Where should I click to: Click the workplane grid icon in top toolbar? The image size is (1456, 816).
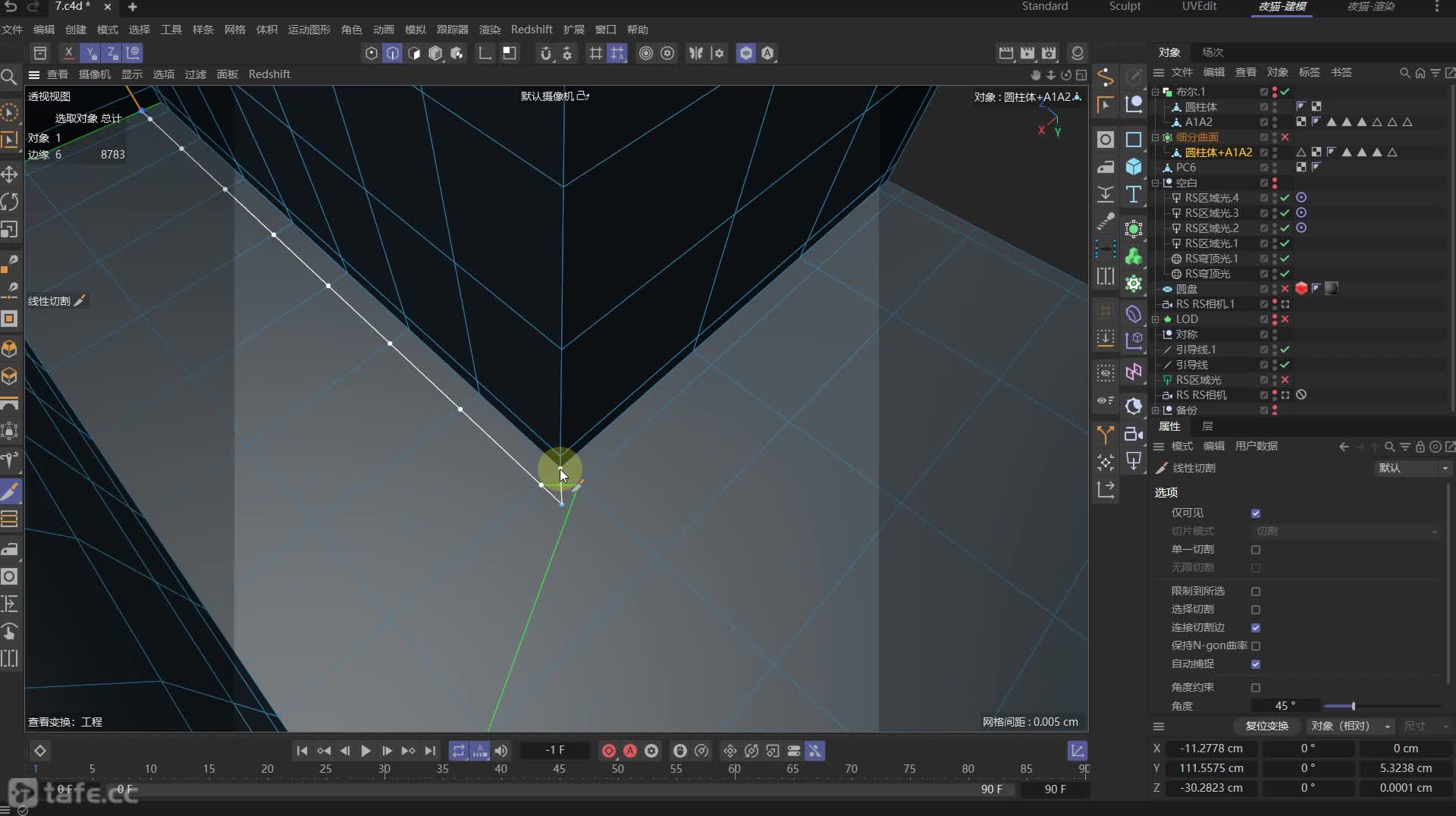[x=596, y=53]
